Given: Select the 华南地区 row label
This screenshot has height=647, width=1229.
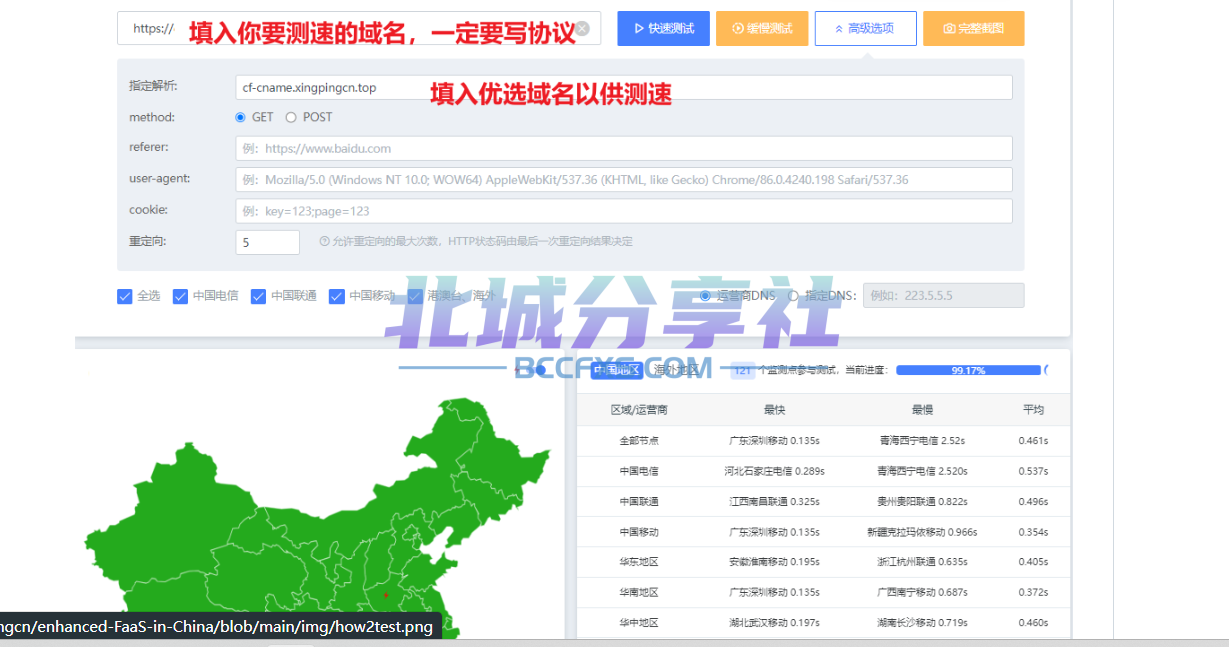Looking at the screenshot, I should (639, 592).
